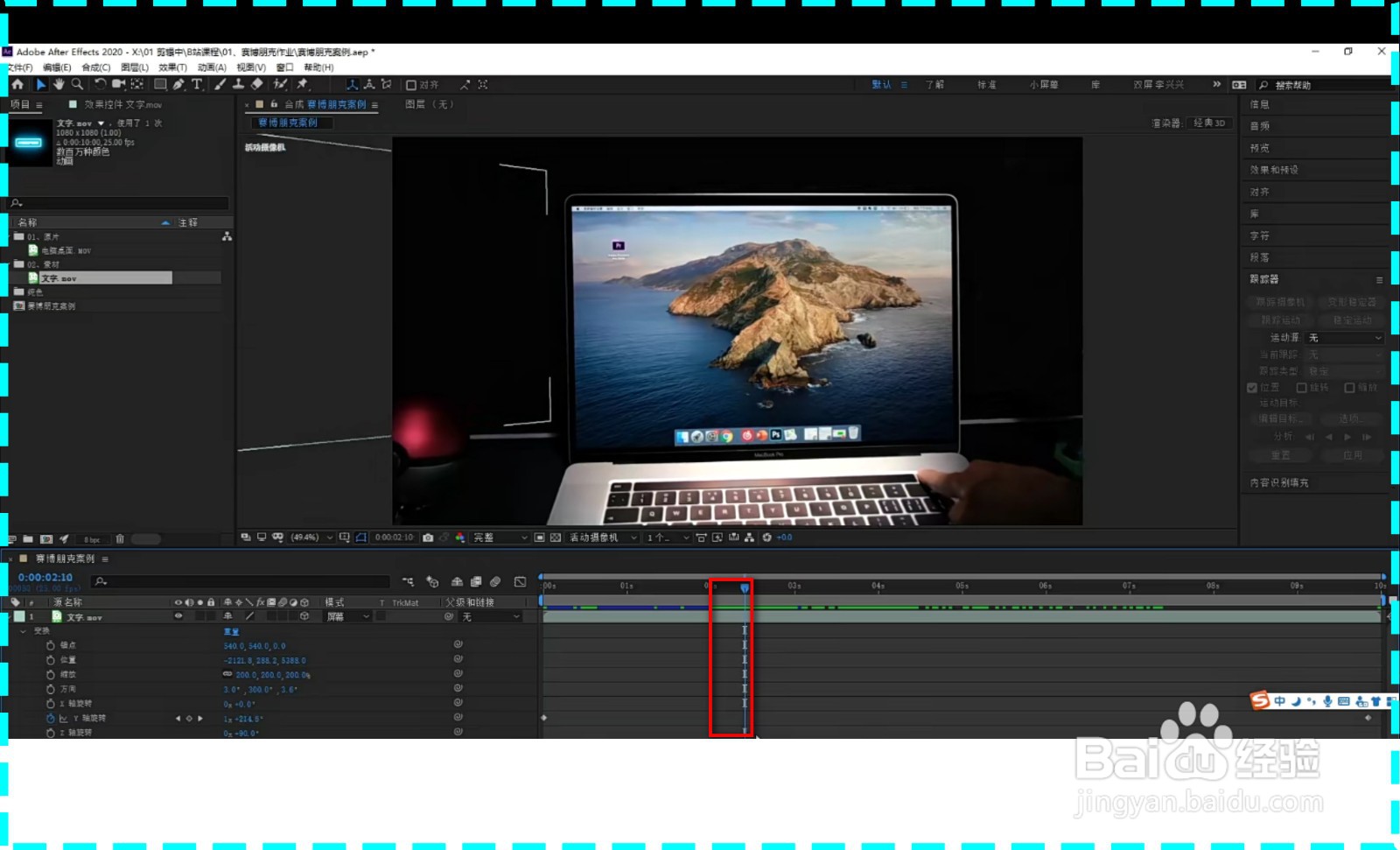Screen dimensions: 1400x850
Task: Click the View Axis mode icon
Action: click(387, 84)
